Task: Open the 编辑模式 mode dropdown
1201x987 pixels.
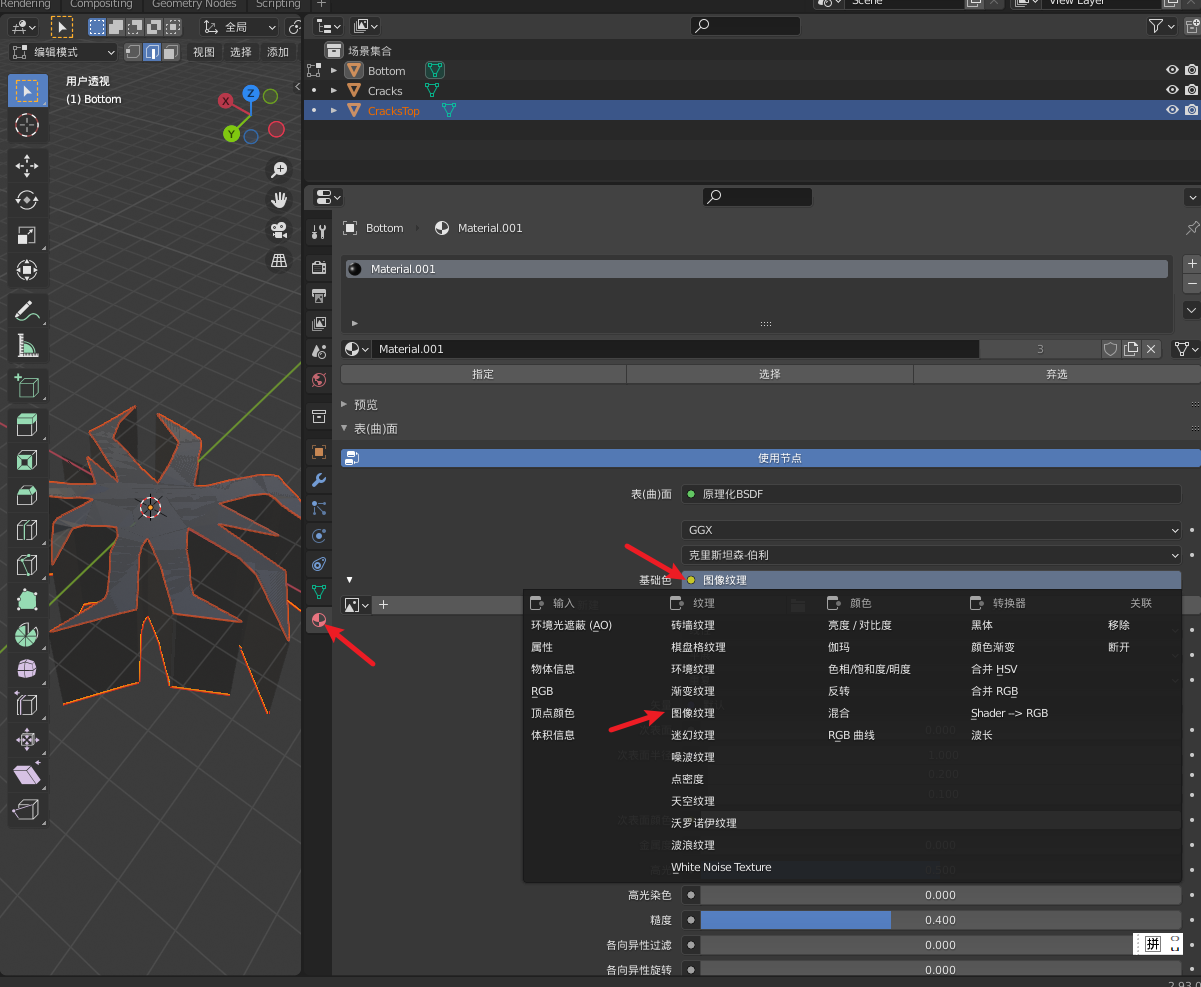Action: click(x=63, y=52)
